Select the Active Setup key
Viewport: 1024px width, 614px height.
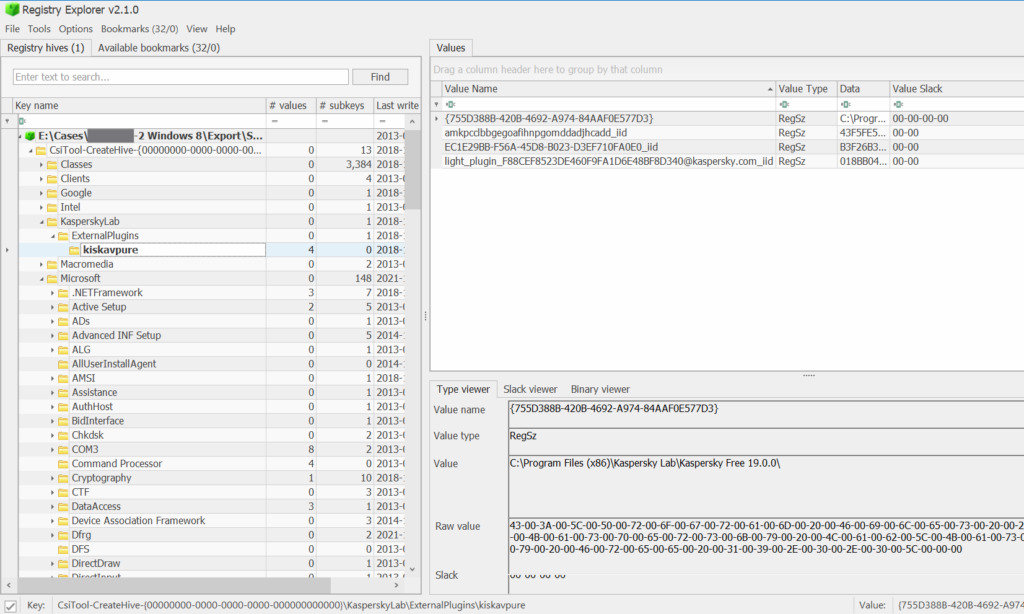coord(99,307)
